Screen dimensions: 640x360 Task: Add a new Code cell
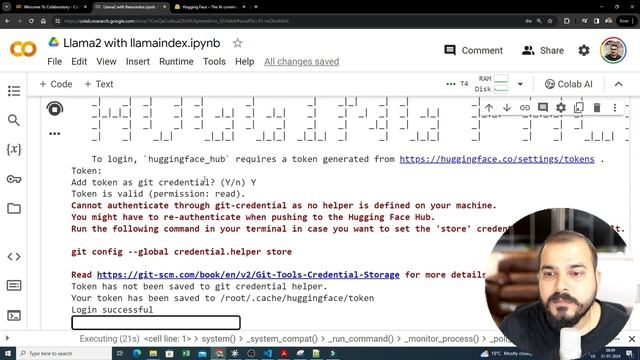click(56, 84)
